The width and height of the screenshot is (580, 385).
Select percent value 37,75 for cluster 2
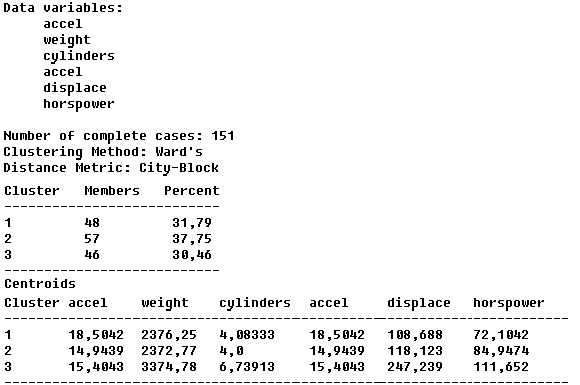click(x=192, y=239)
